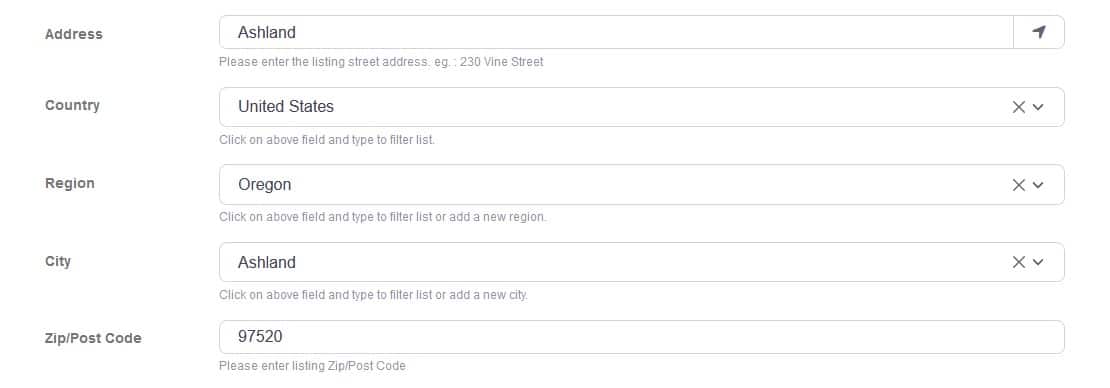Click the Region field label
The width and height of the screenshot is (1110, 388).
pyautogui.click(x=69, y=183)
